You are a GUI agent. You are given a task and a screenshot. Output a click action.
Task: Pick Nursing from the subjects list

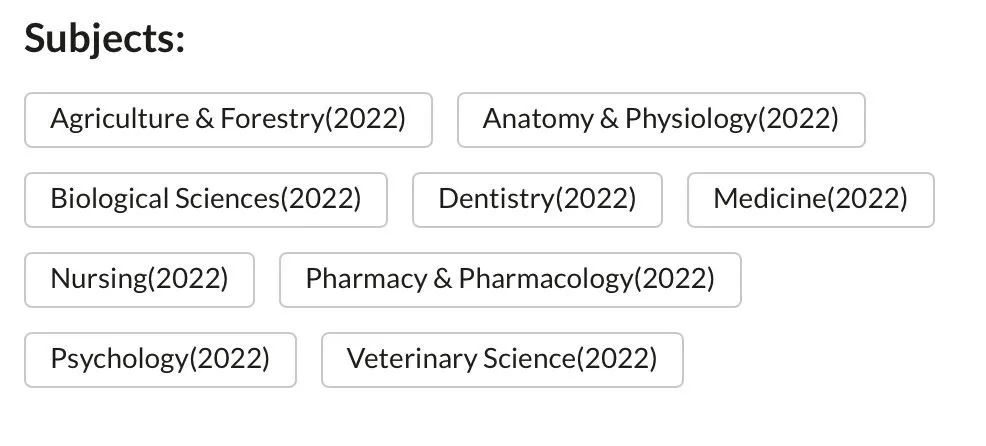[139, 280]
